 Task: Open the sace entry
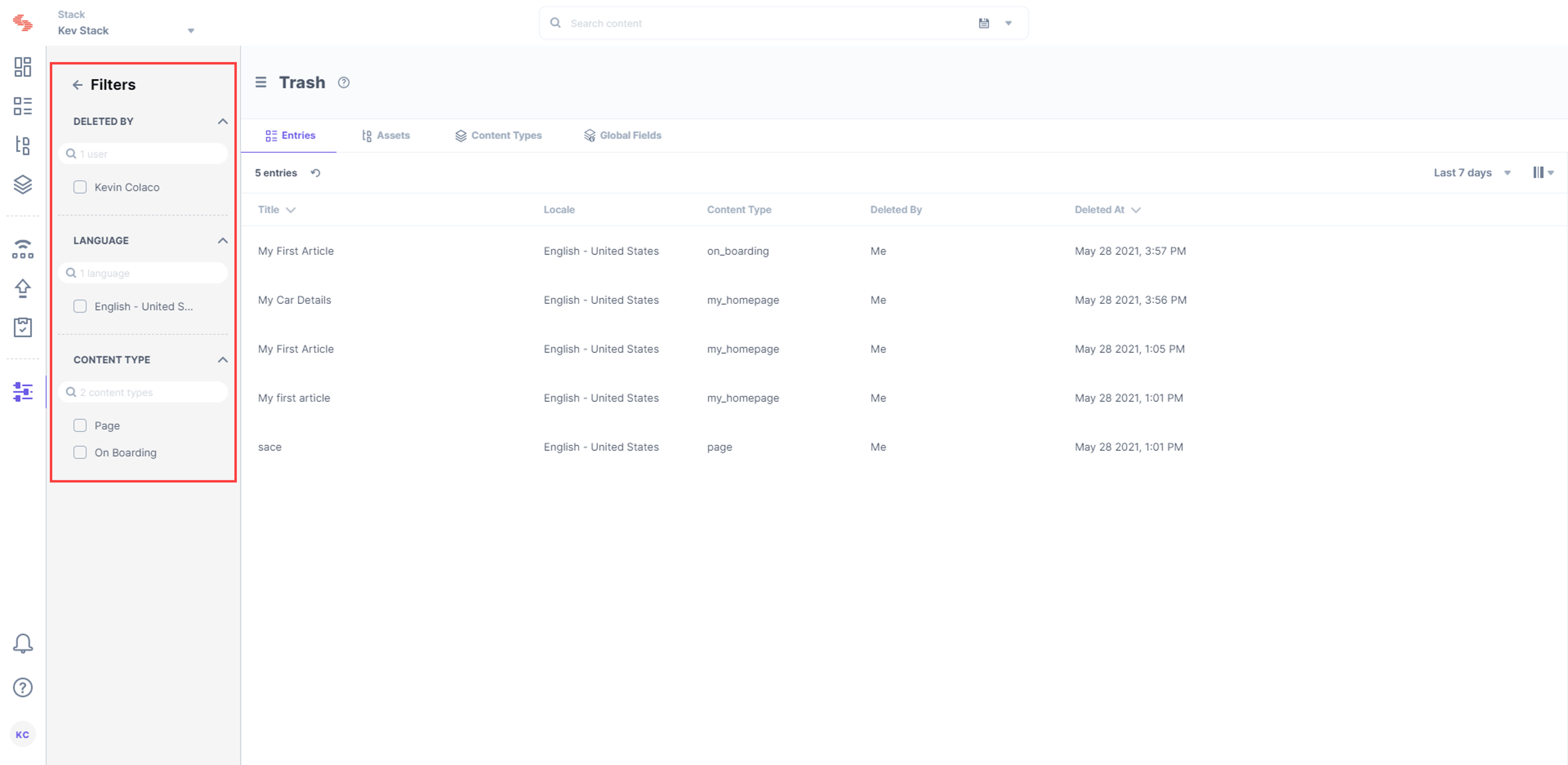click(x=269, y=447)
